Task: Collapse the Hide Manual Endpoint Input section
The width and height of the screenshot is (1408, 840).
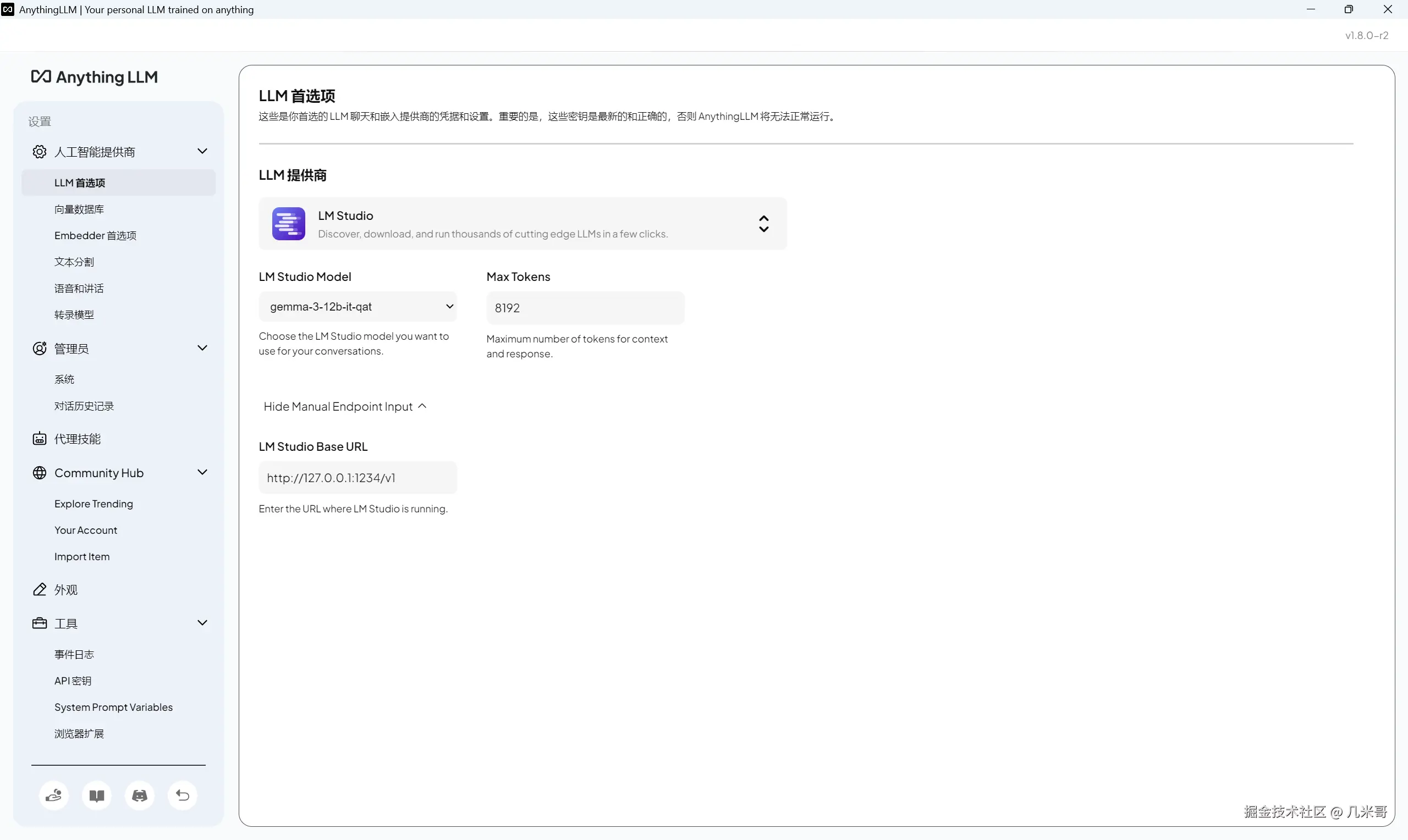Action: [344, 406]
